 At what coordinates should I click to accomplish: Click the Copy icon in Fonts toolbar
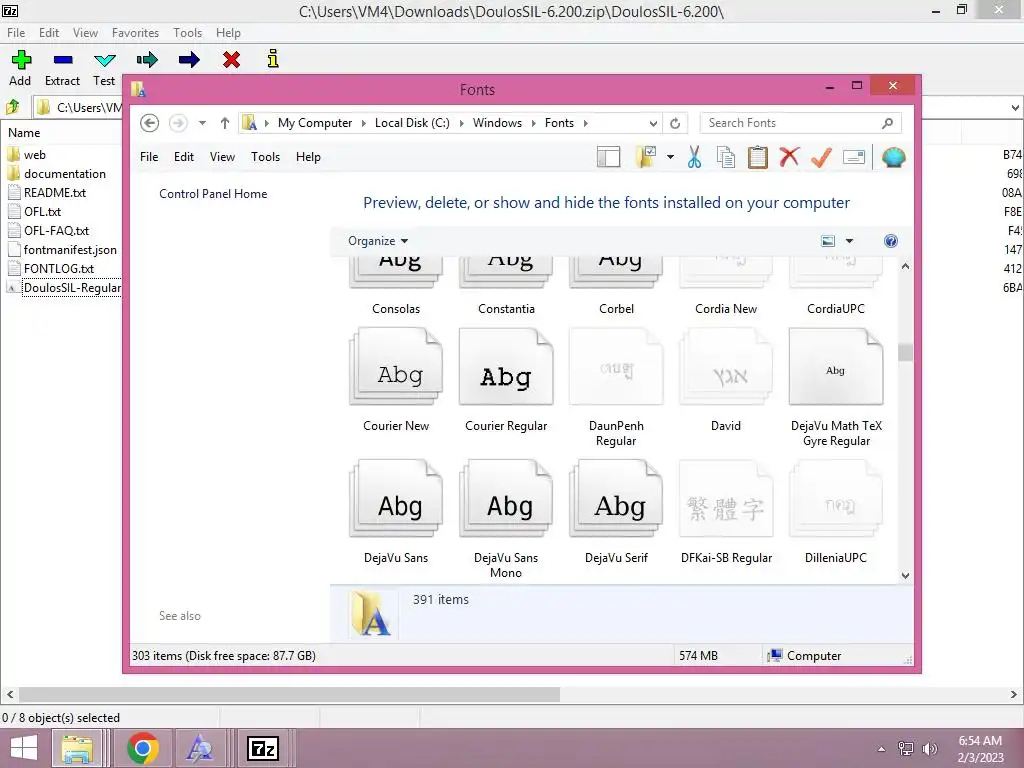point(726,157)
